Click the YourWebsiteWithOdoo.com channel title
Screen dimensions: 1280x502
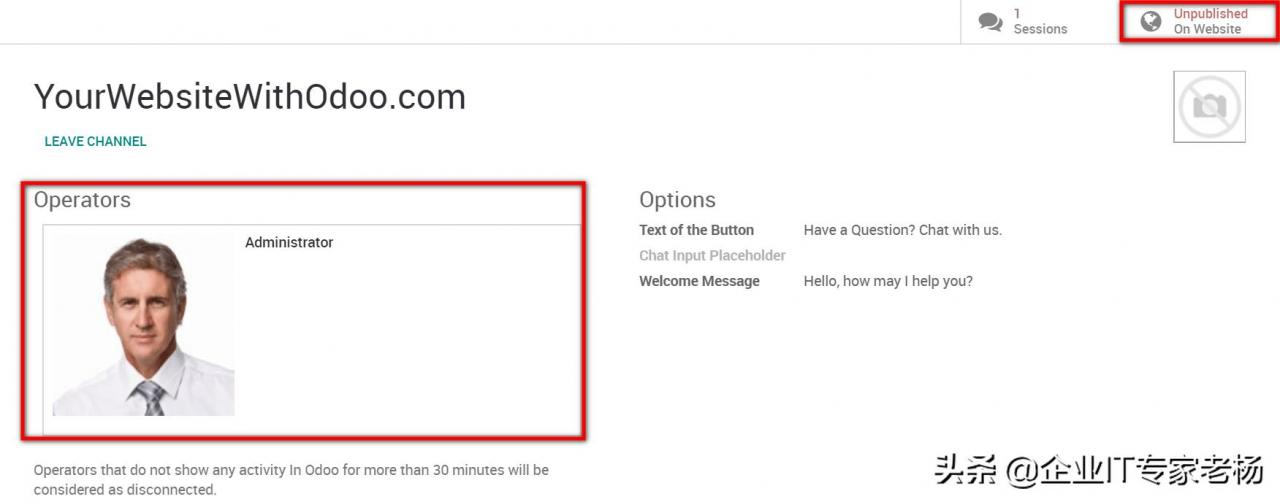250,97
